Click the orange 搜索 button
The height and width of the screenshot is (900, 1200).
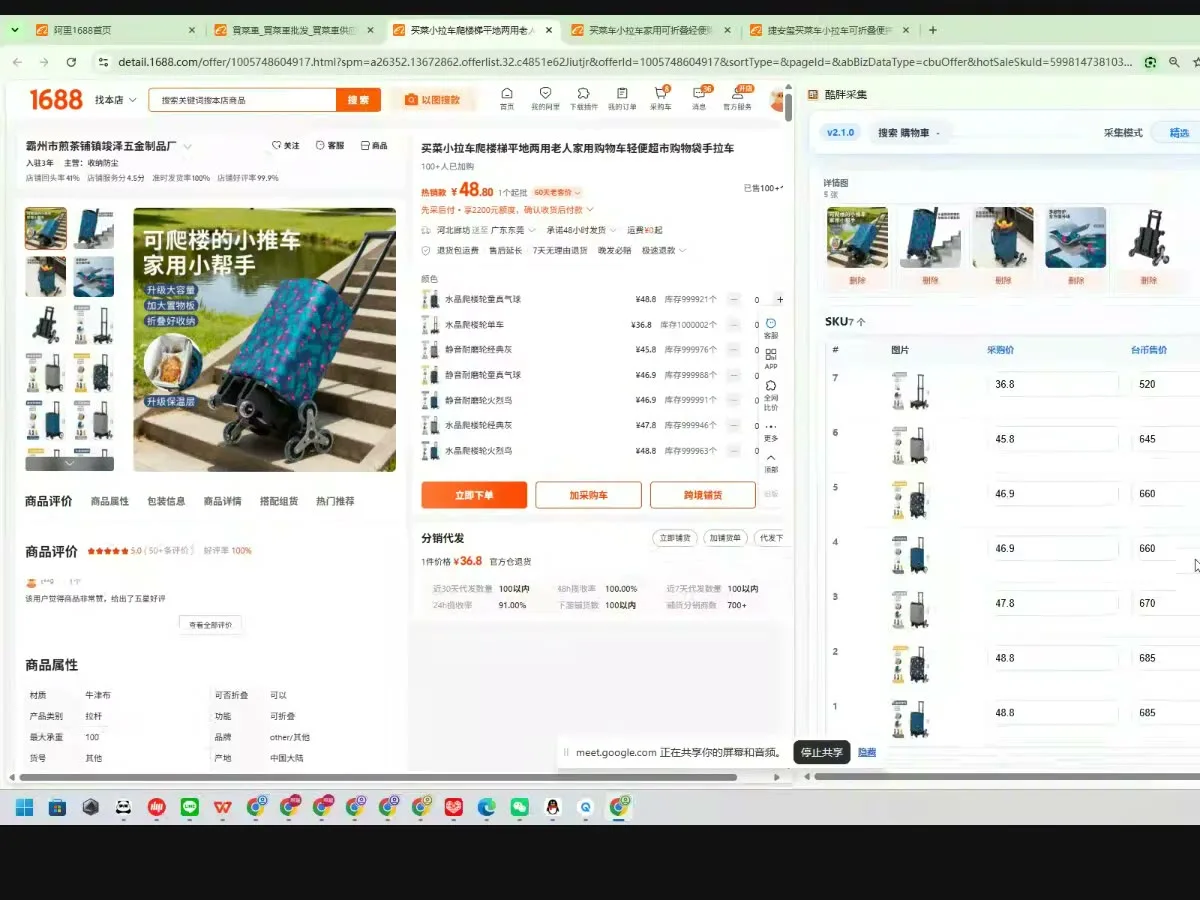[358, 100]
